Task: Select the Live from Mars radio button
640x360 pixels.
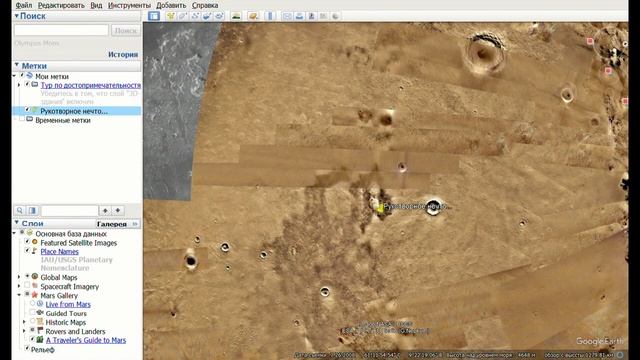Action: 33,304
